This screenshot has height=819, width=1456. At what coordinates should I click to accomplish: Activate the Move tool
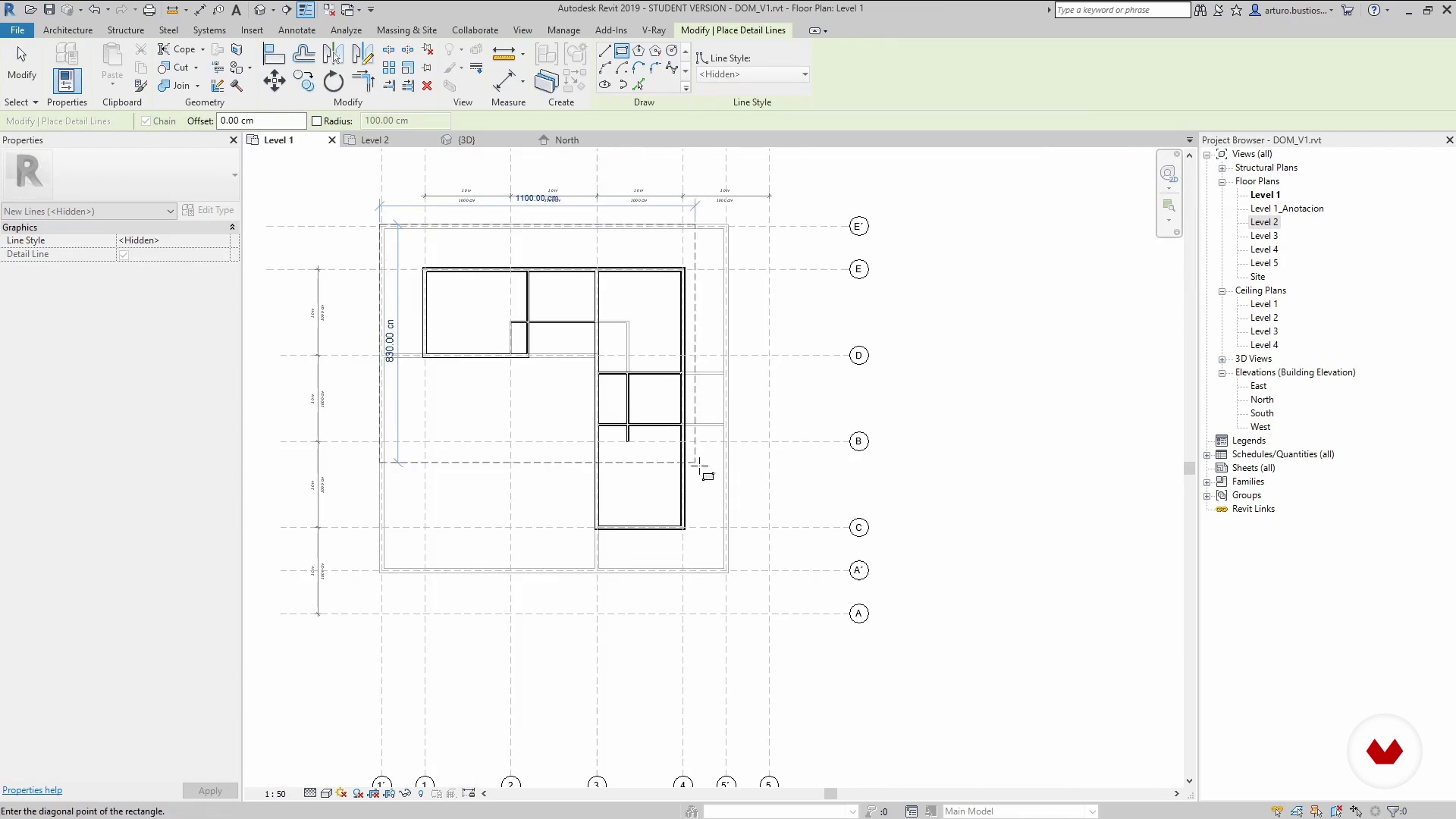(x=275, y=81)
